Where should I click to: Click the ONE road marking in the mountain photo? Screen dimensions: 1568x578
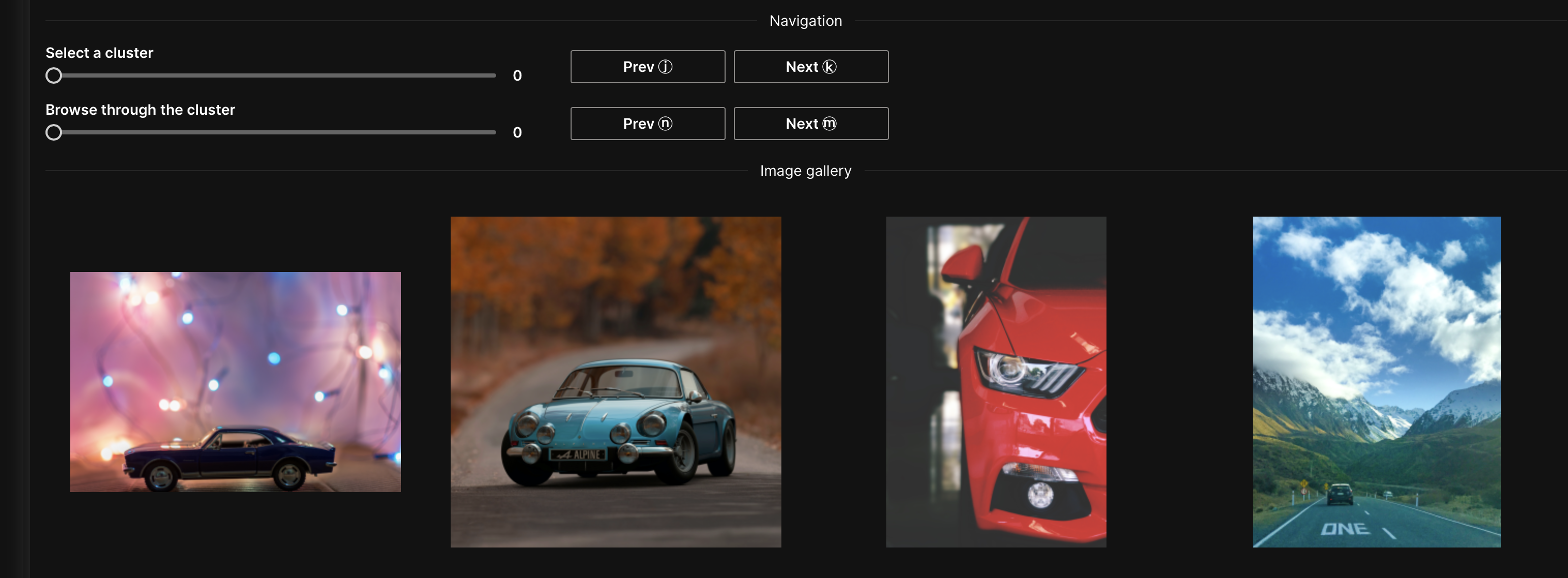1345,528
